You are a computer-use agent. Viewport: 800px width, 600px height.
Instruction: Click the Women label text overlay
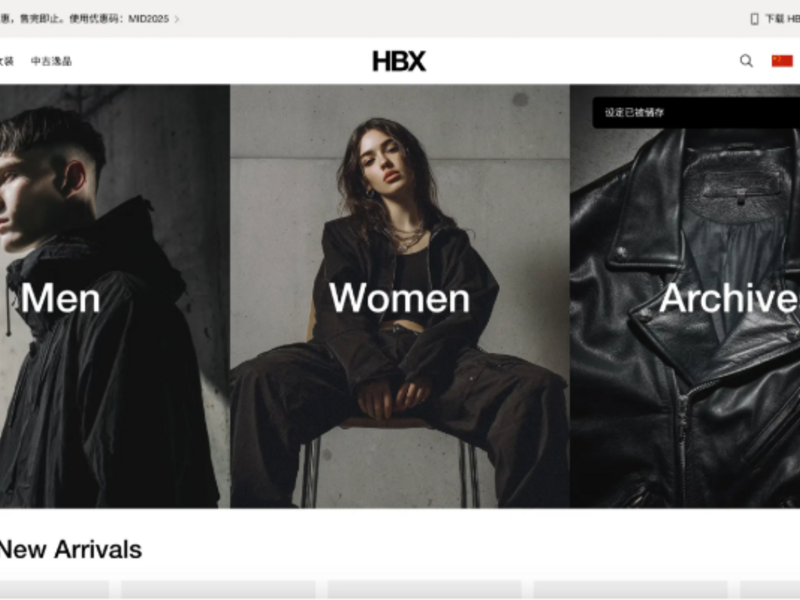click(399, 298)
